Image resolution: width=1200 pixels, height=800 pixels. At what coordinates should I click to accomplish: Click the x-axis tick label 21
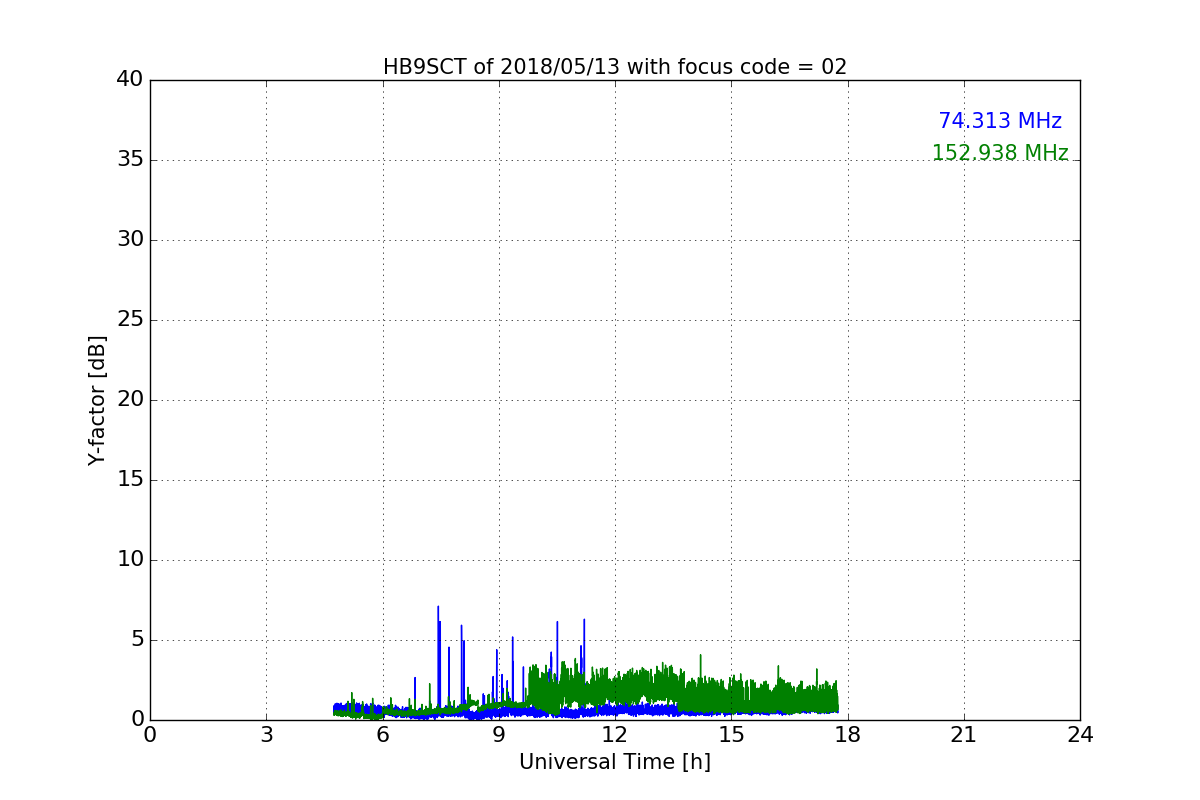[x=964, y=735]
